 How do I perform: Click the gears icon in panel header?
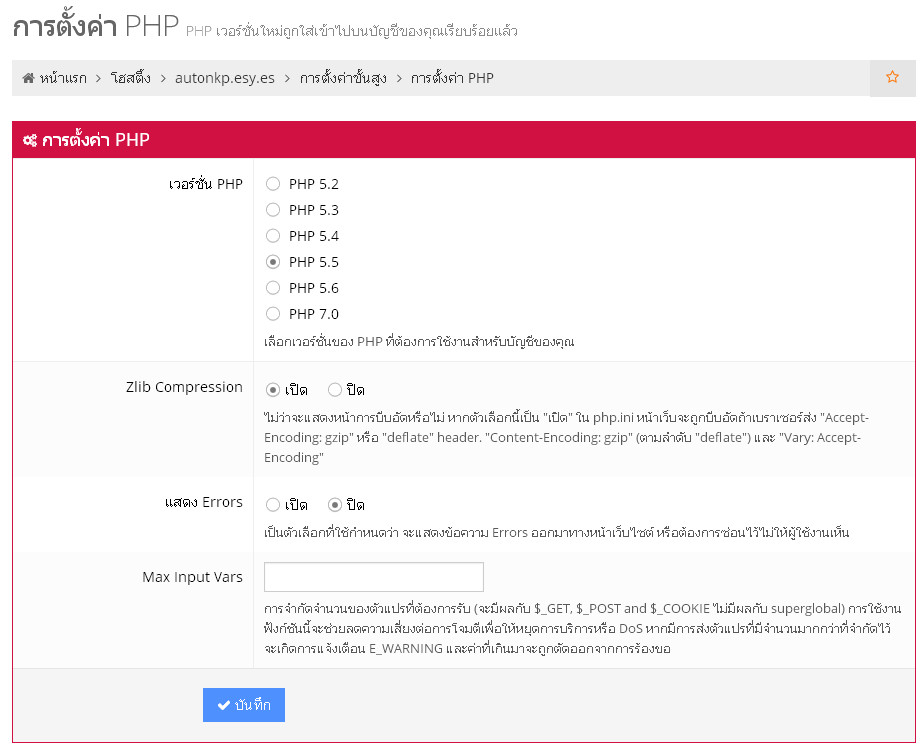[x=30, y=141]
